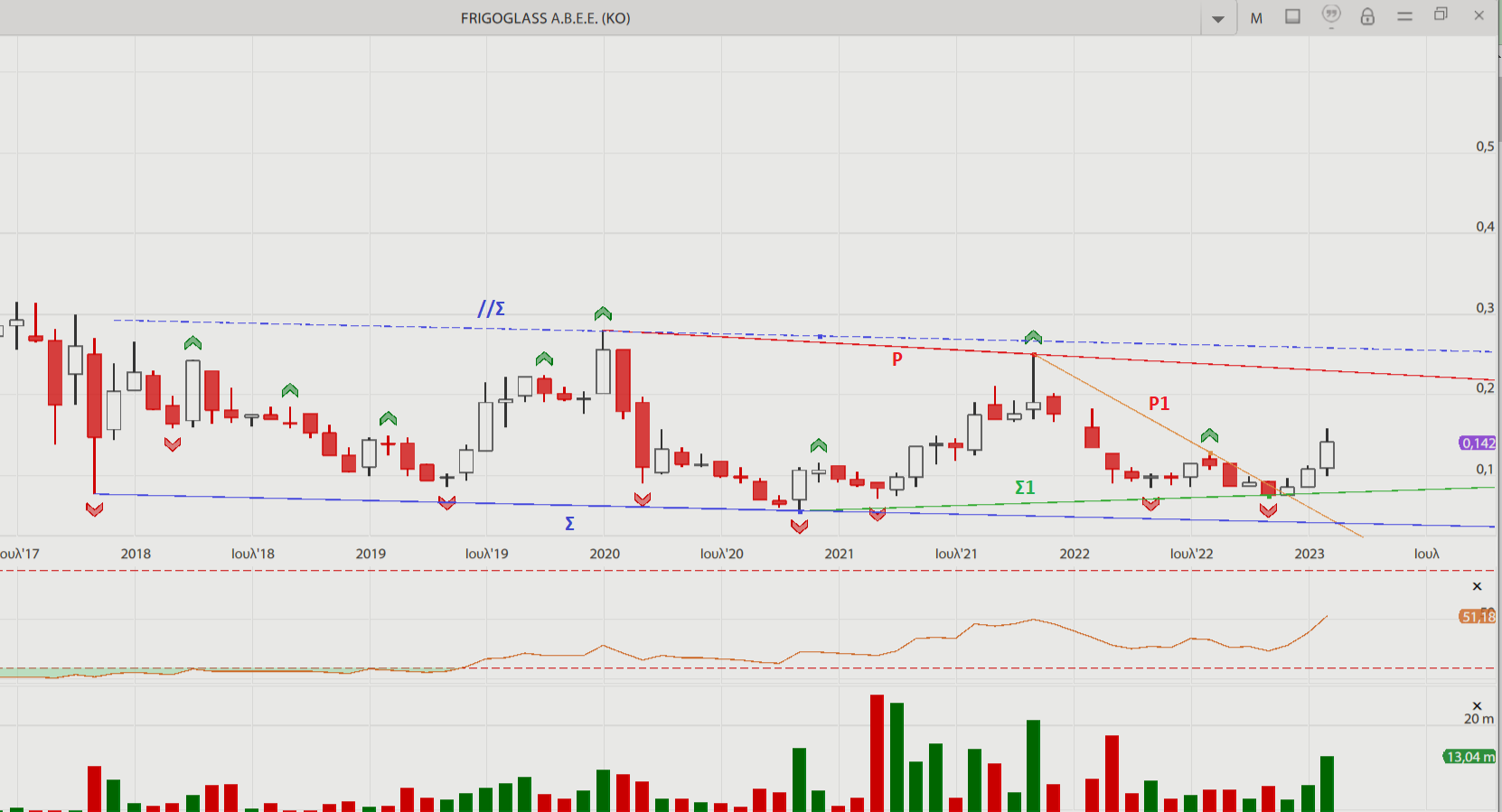
Task: Toggle the bottom panel layout icon
Action: tap(1293, 16)
